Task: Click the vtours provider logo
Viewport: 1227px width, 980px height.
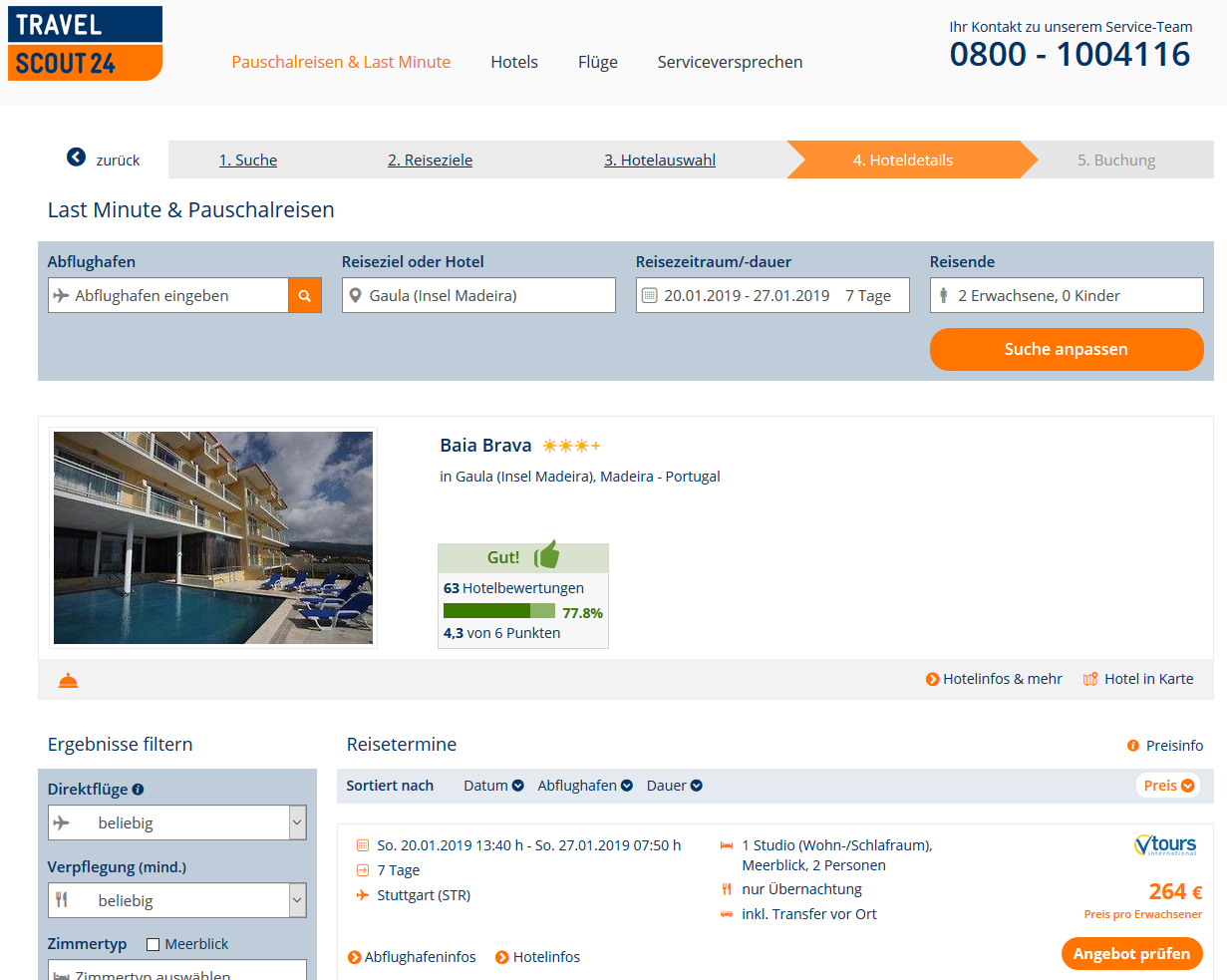Action: (x=1165, y=845)
